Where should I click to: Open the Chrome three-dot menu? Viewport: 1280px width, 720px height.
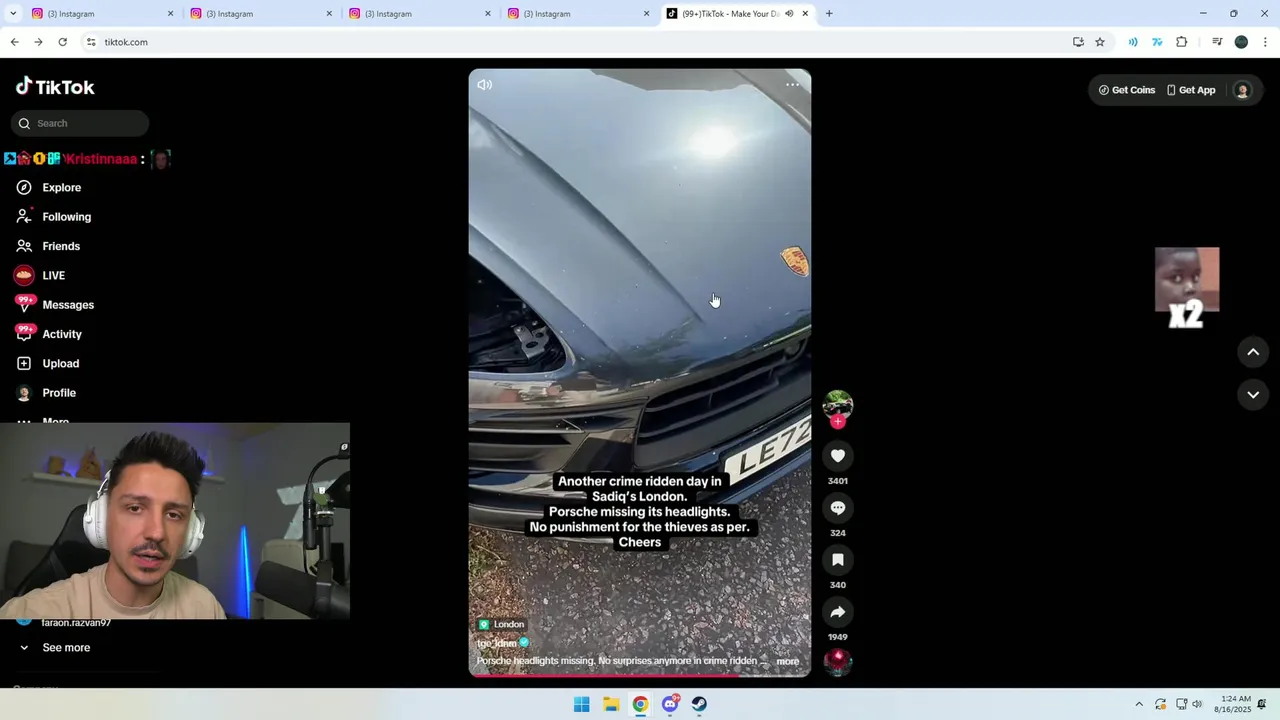(x=1265, y=42)
